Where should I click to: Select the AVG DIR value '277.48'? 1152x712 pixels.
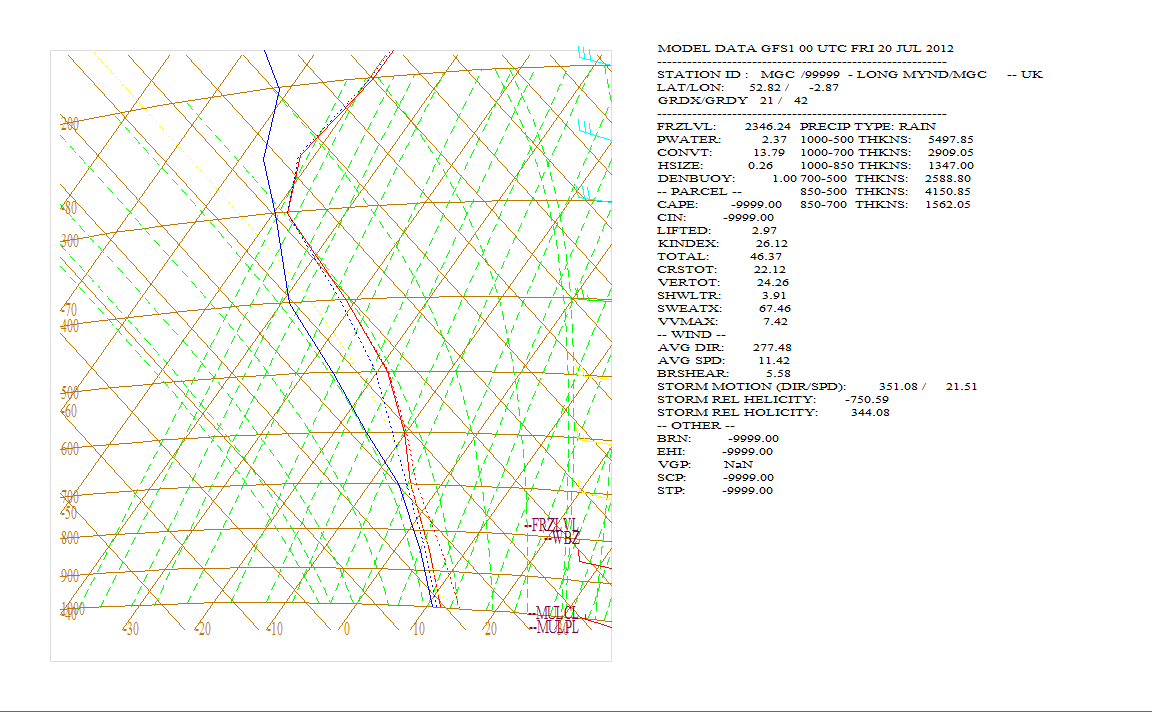[x=772, y=348]
